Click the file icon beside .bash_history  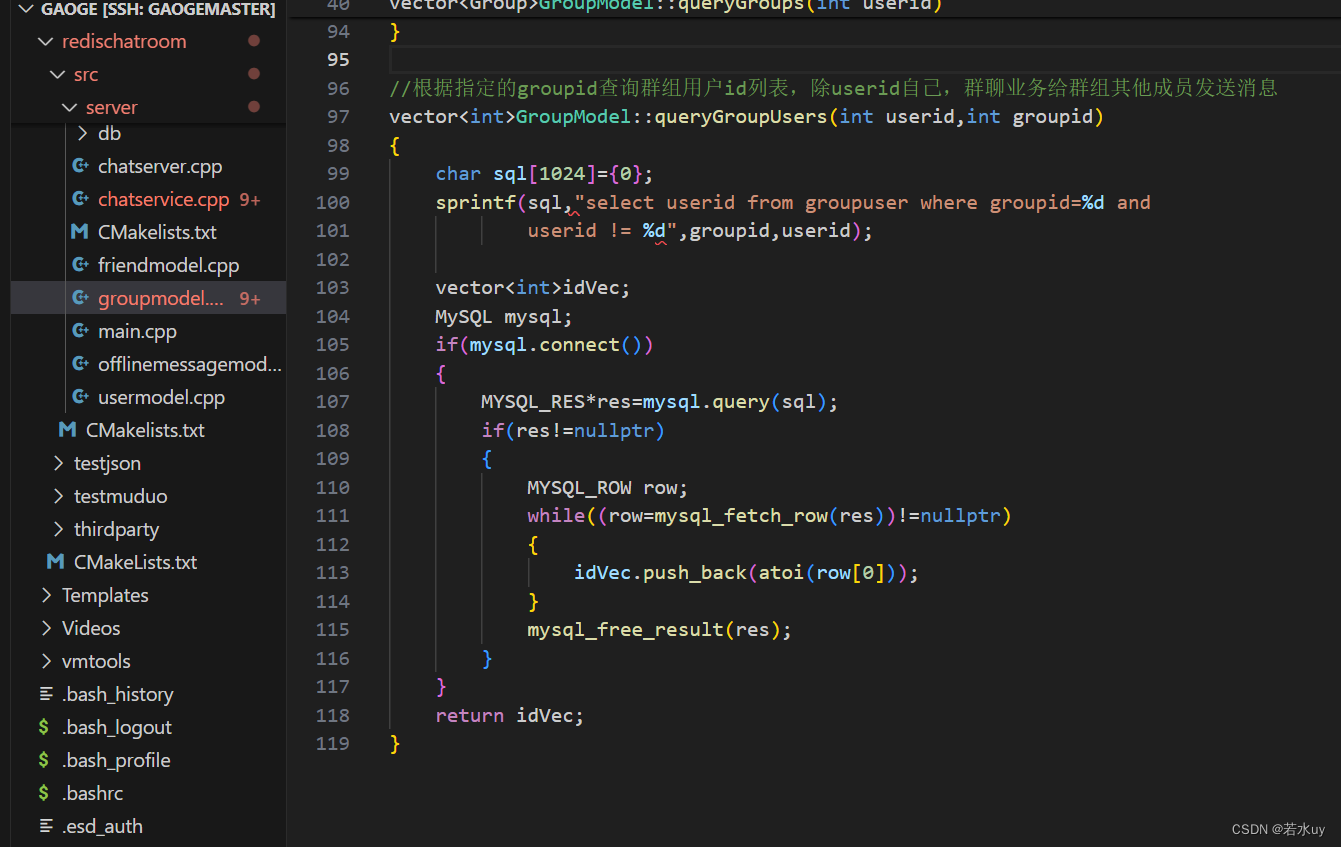pyautogui.click(x=46, y=695)
